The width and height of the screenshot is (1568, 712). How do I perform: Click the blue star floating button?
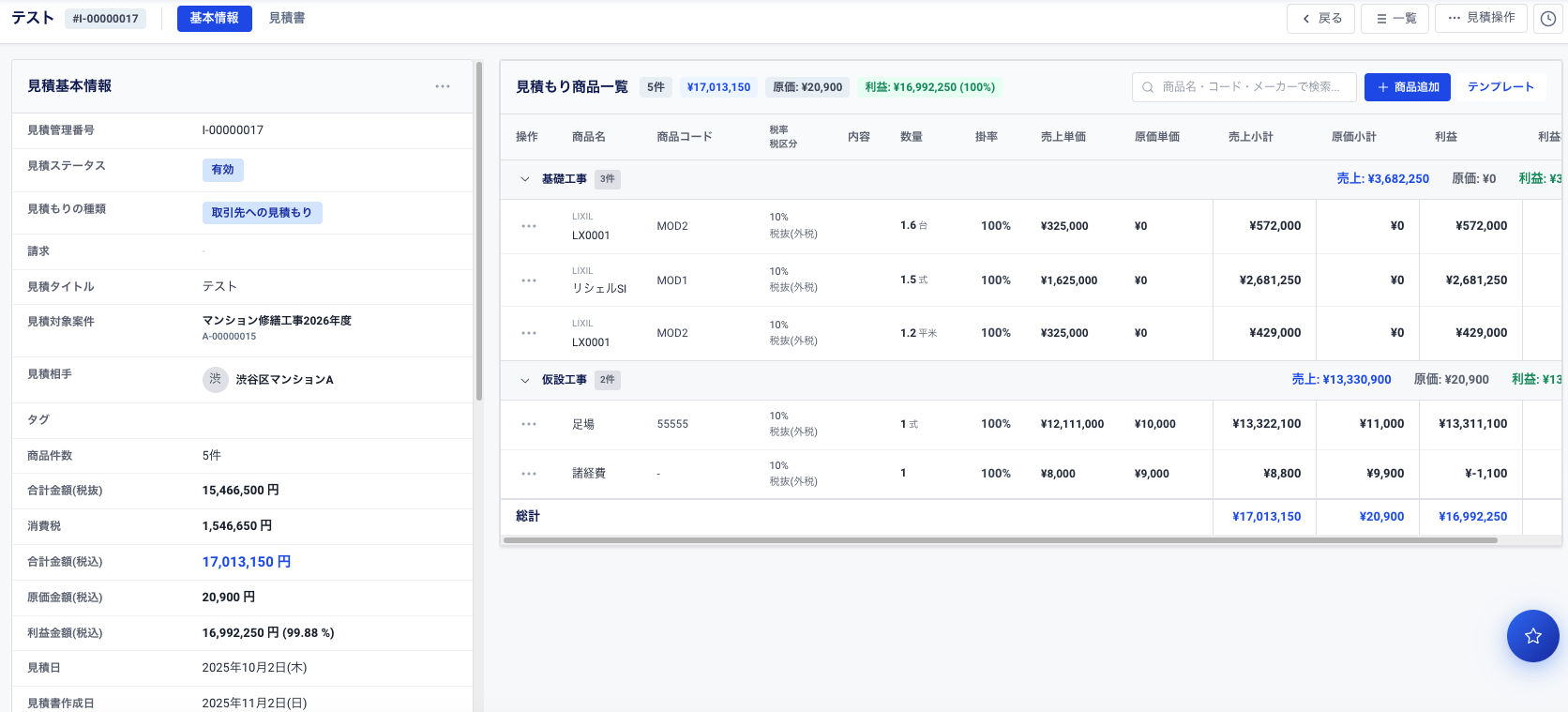click(x=1532, y=636)
